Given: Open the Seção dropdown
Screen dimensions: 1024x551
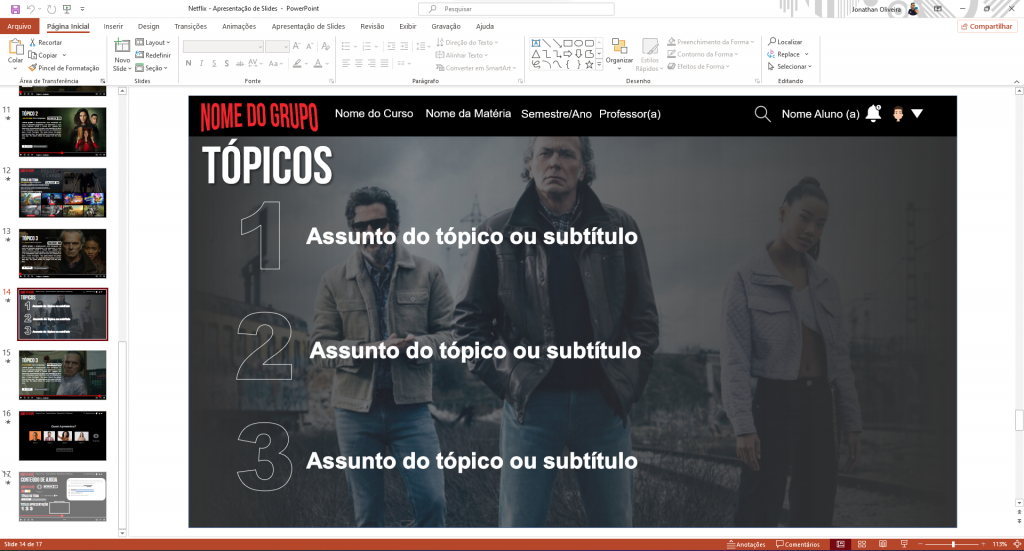Looking at the screenshot, I should (152, 68).
